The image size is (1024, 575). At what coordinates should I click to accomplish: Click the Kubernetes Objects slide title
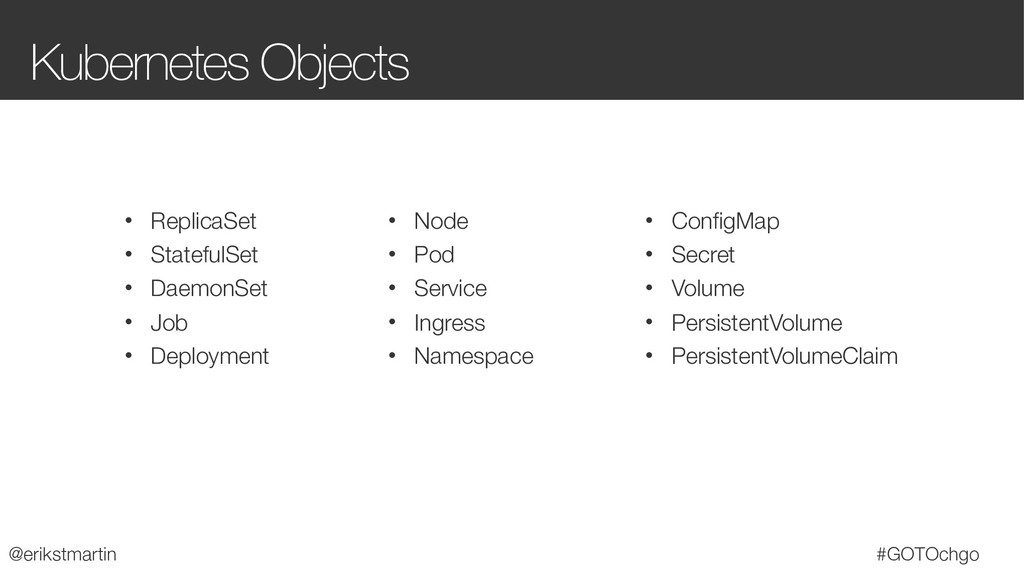pos(219,64)
